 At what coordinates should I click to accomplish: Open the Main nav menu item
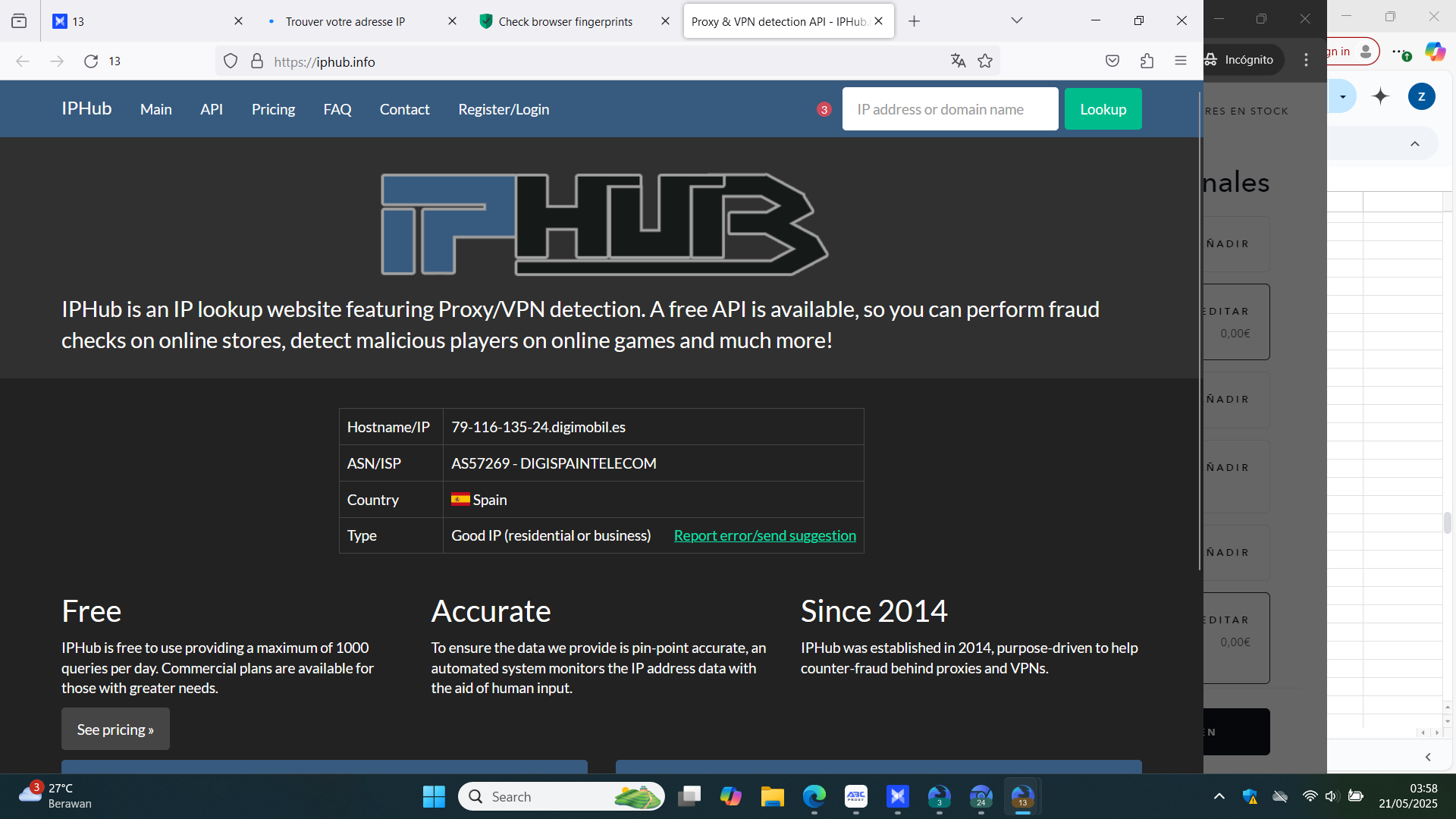point(156,109)
